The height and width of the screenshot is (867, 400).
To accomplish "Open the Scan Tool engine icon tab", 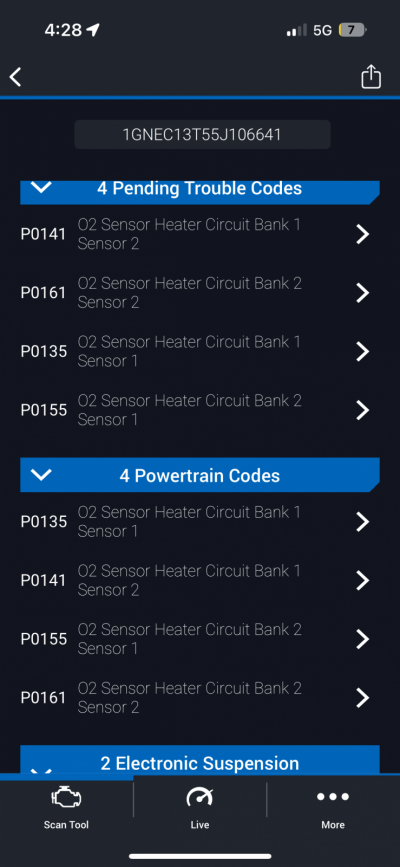I will [66, 808].
